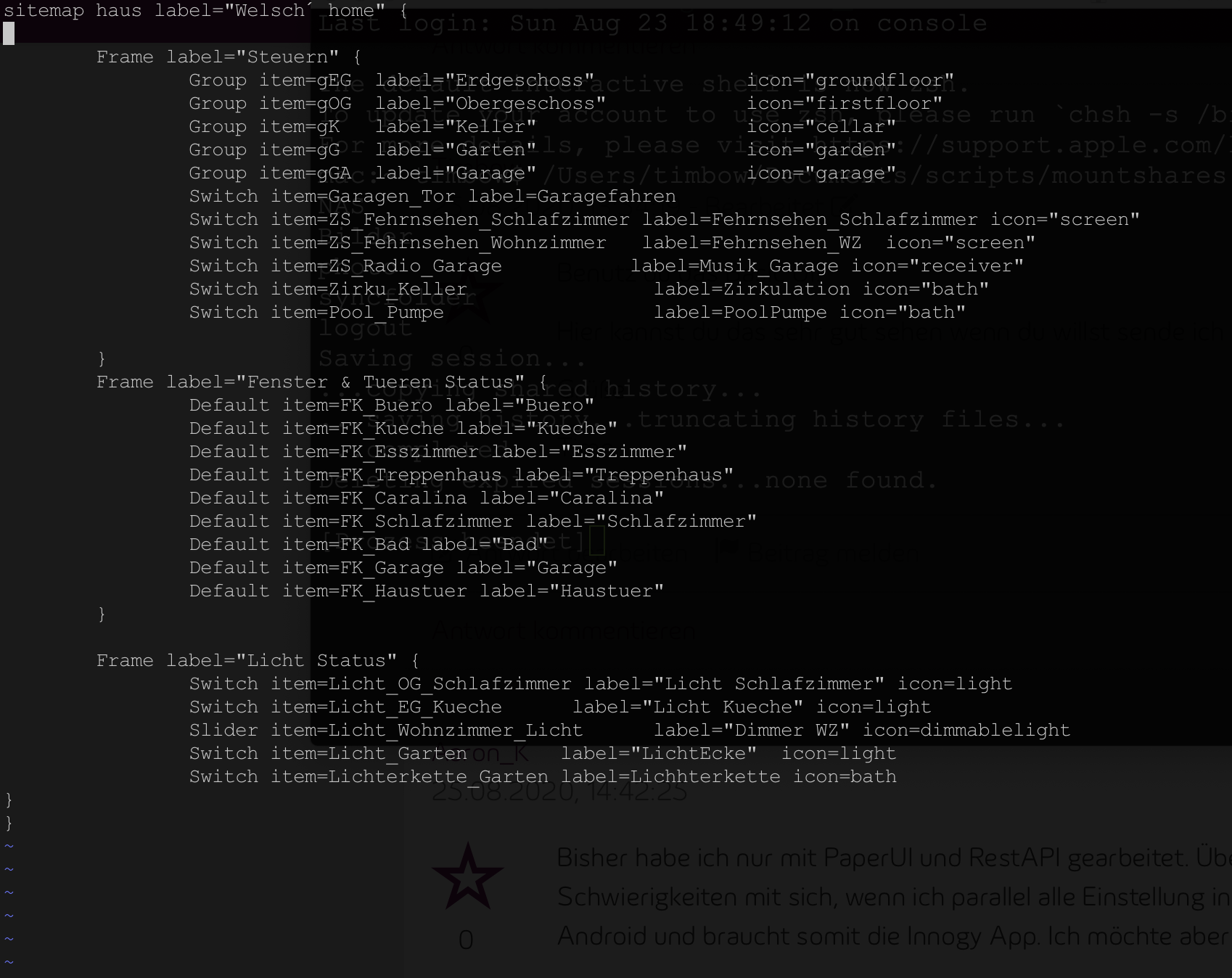Click Group item=gEG in the sitemap
1232x978 pixels.
270,81
